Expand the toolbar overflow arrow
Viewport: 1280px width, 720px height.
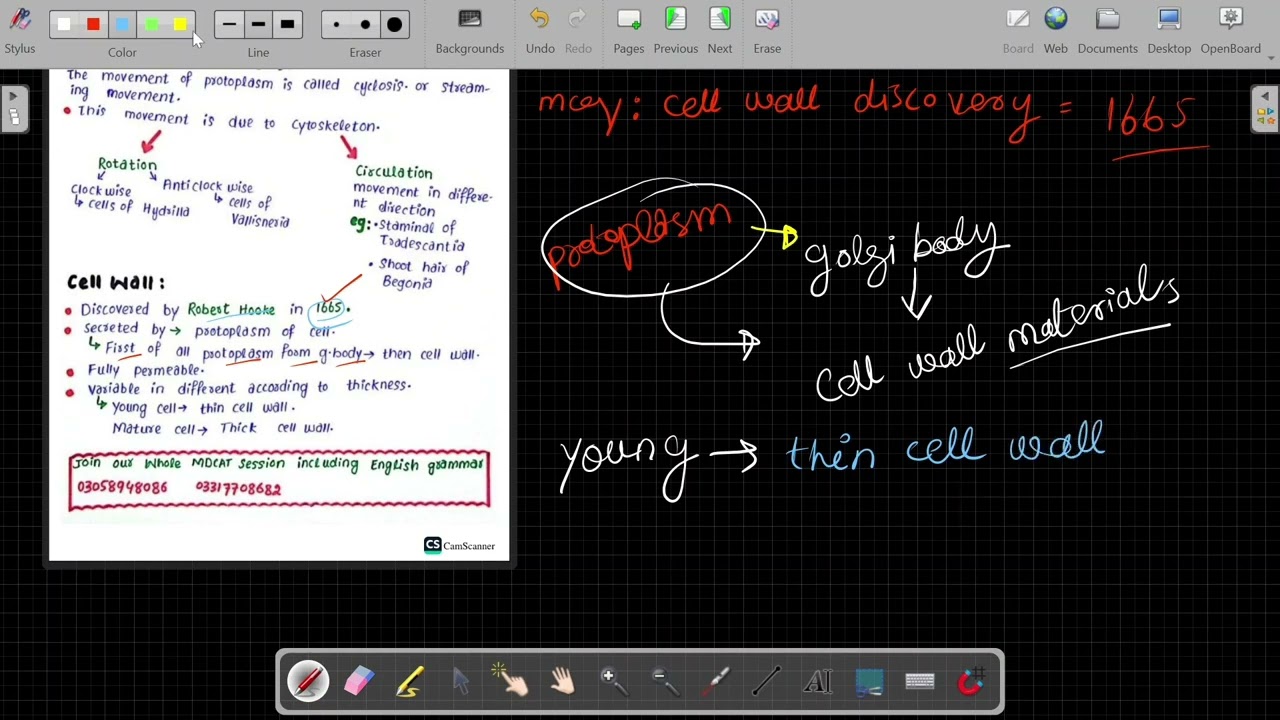(x=1272, y=57)
